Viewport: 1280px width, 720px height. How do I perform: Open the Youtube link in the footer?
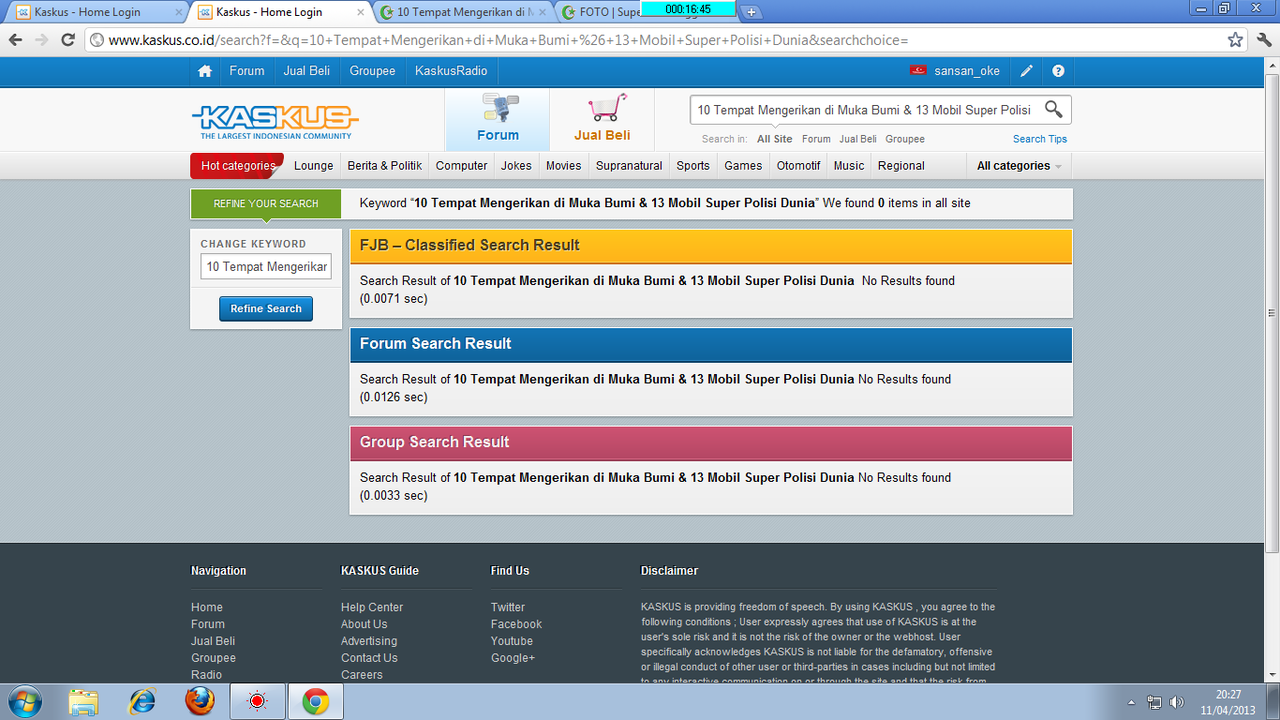(512, 641)
